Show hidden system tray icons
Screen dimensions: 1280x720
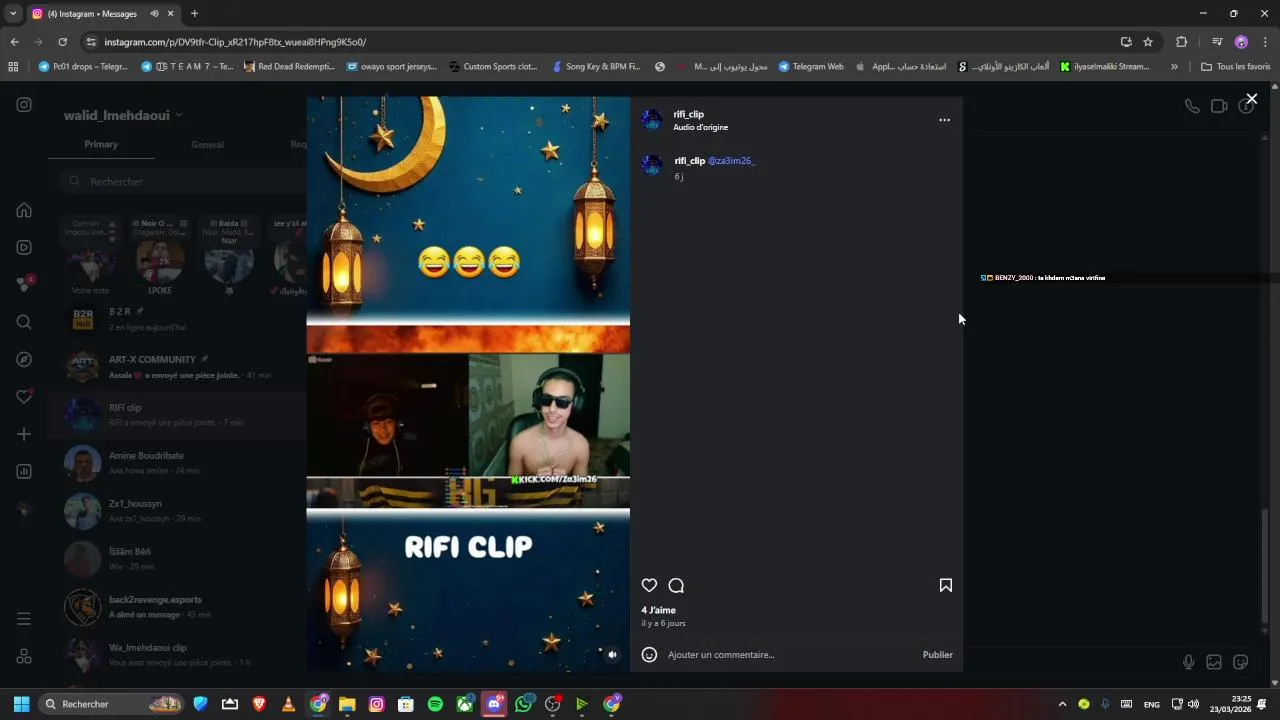point(1062,704)
